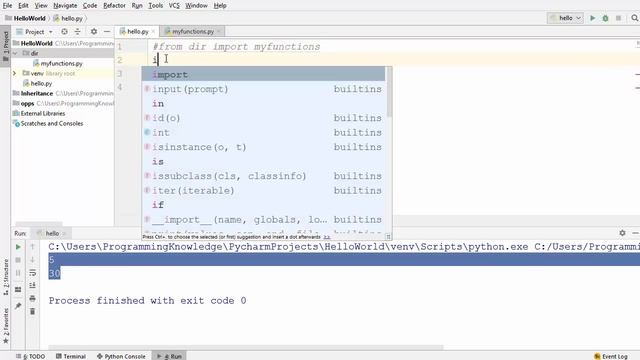Open the Tools menu

155,5
